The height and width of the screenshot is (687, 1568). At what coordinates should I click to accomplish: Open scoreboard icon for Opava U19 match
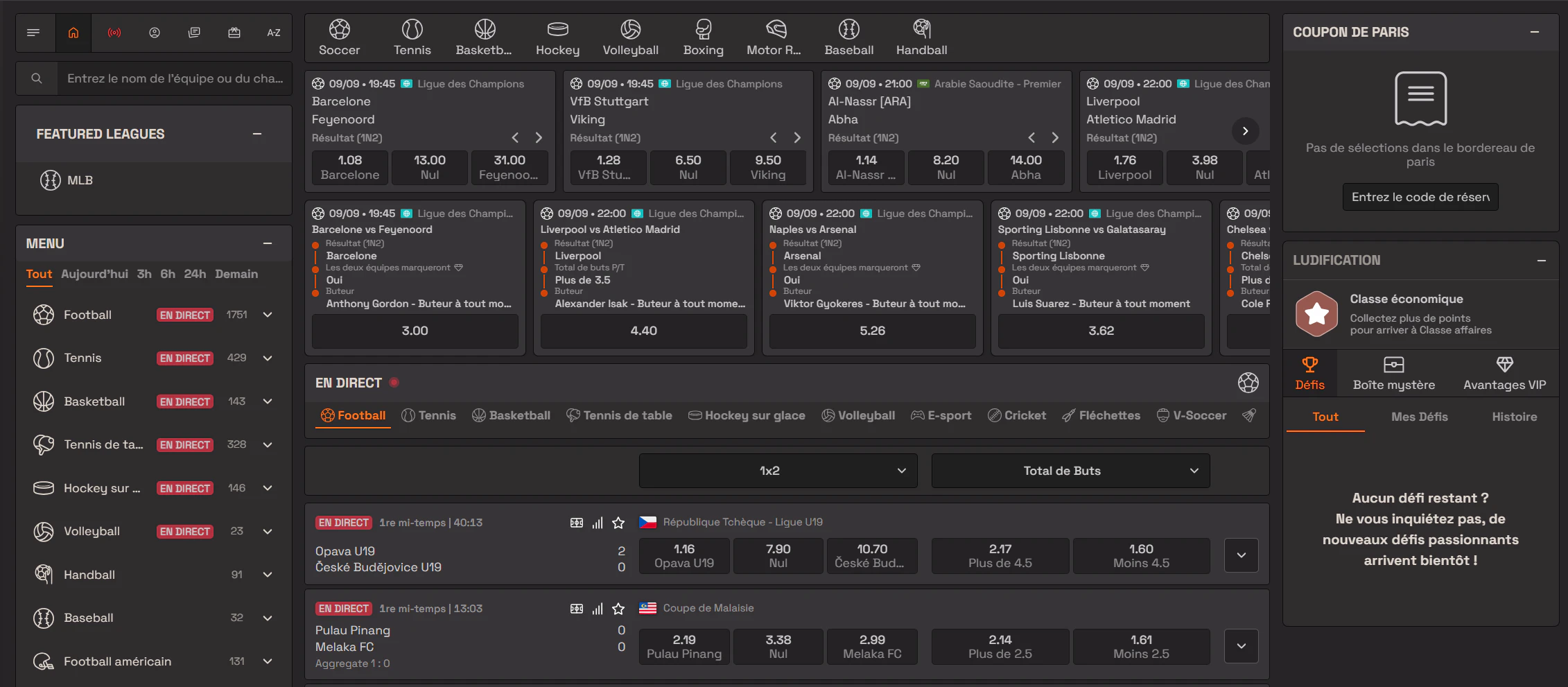tap(577, 523)
